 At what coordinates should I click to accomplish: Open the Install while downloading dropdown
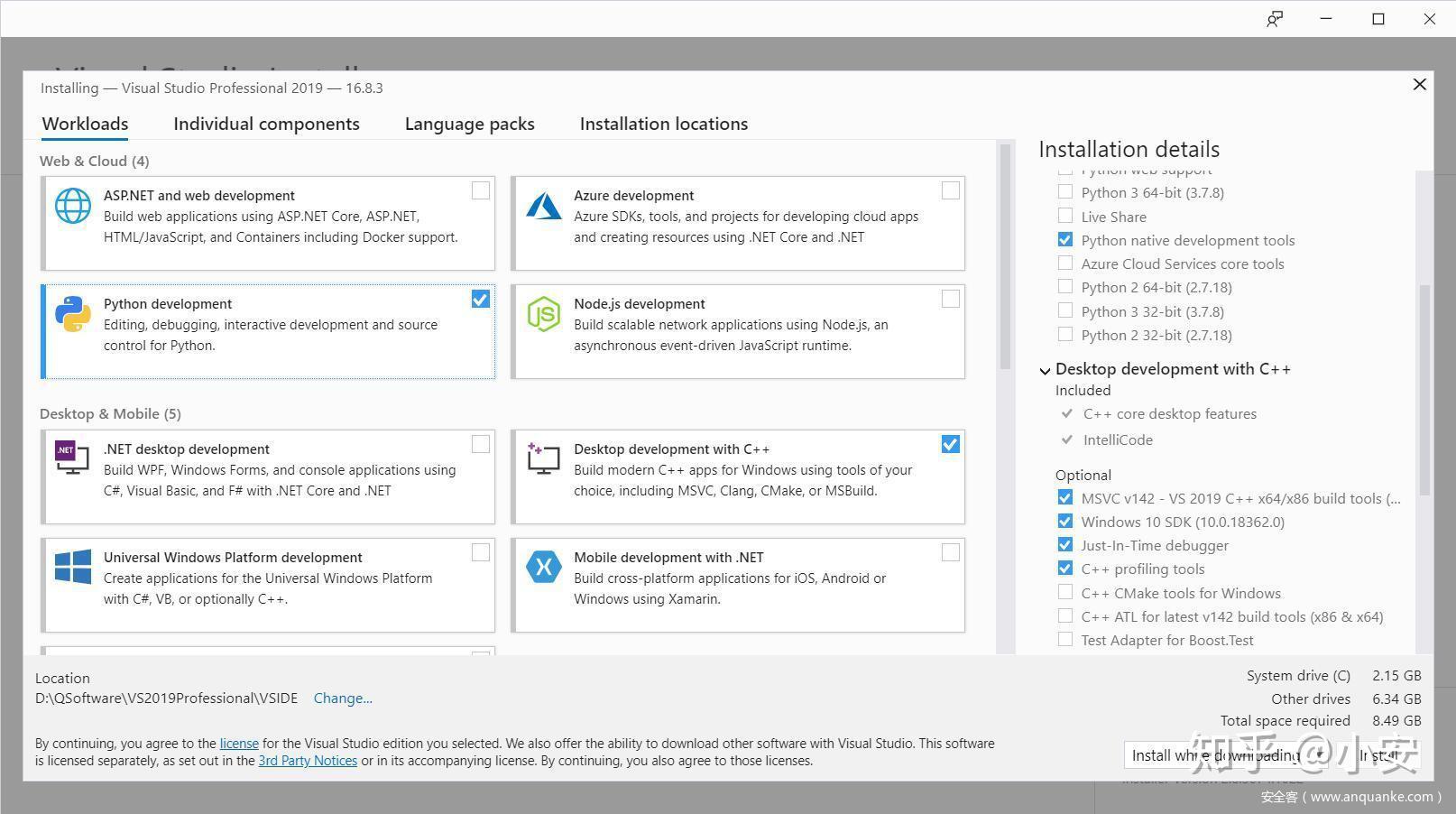tap(1228, 755)
